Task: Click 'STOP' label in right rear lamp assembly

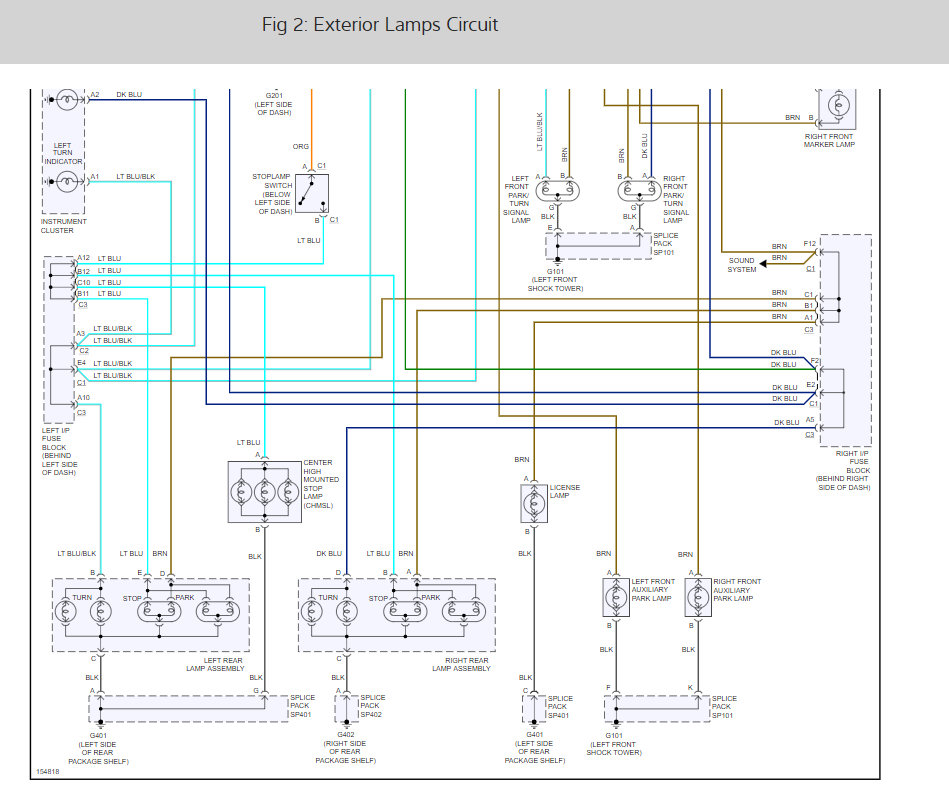Action: [x=378, y=599]
